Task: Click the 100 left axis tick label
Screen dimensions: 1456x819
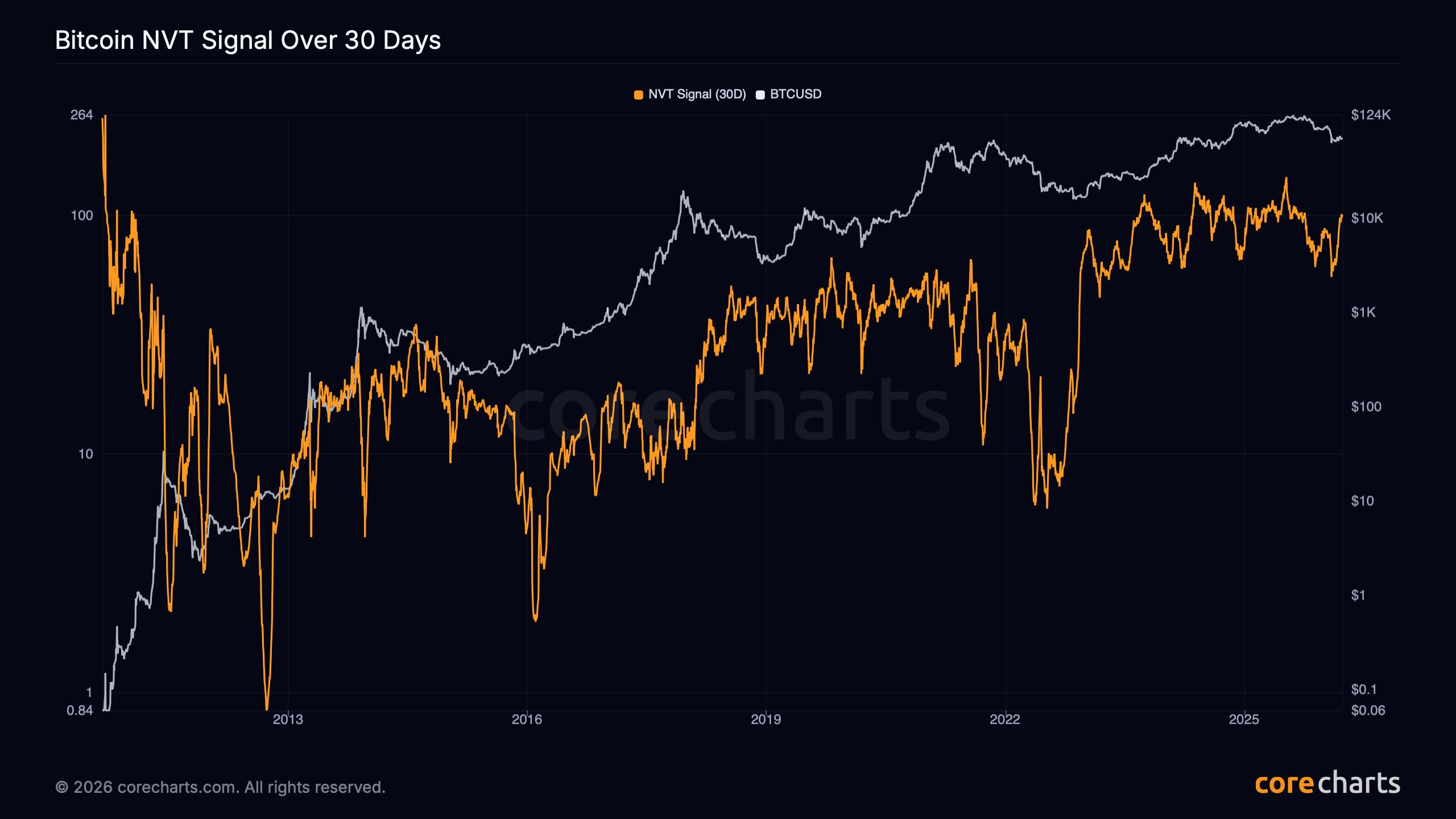Action: point(81,216)
